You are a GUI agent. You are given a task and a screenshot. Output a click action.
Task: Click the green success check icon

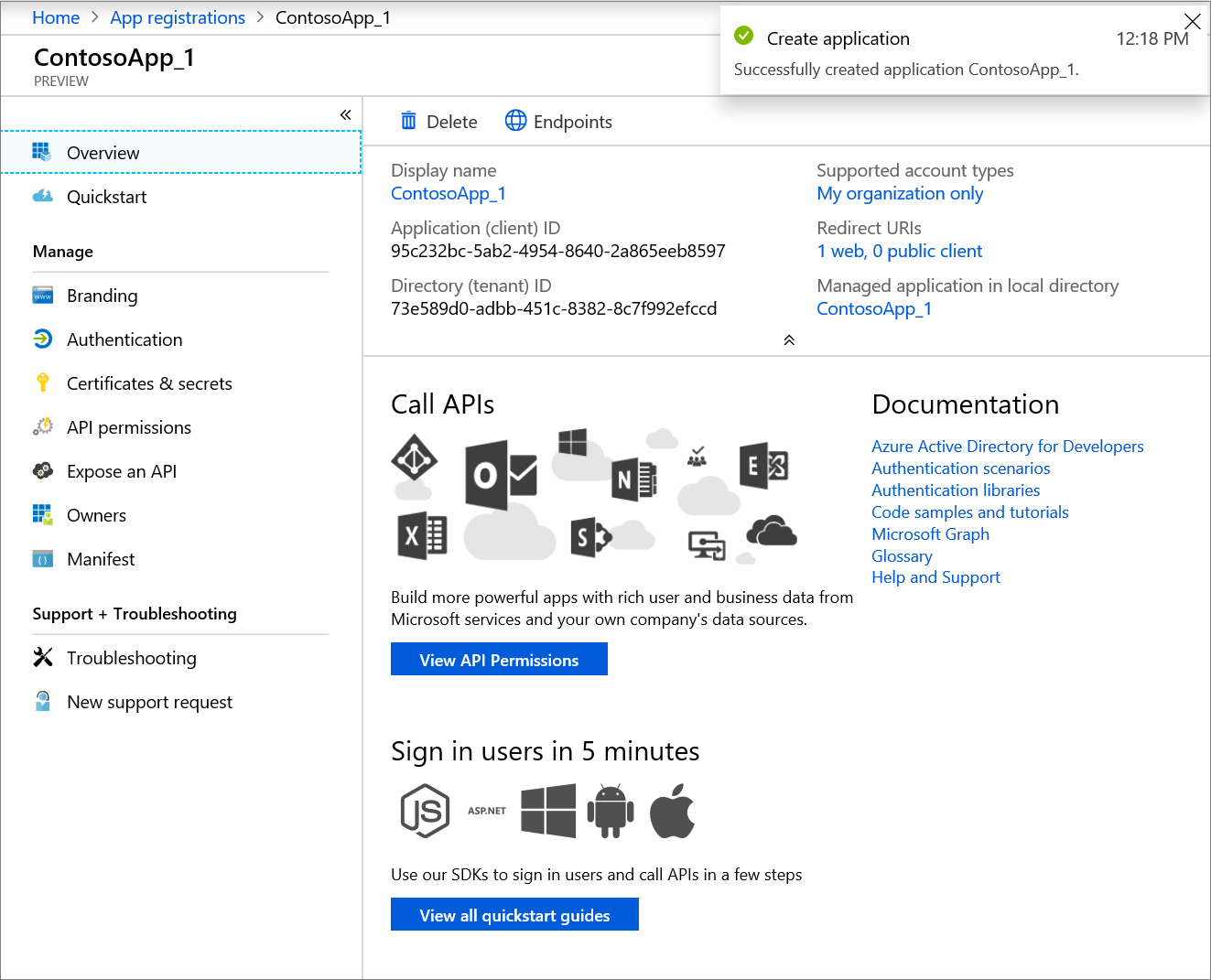point(744,36)
